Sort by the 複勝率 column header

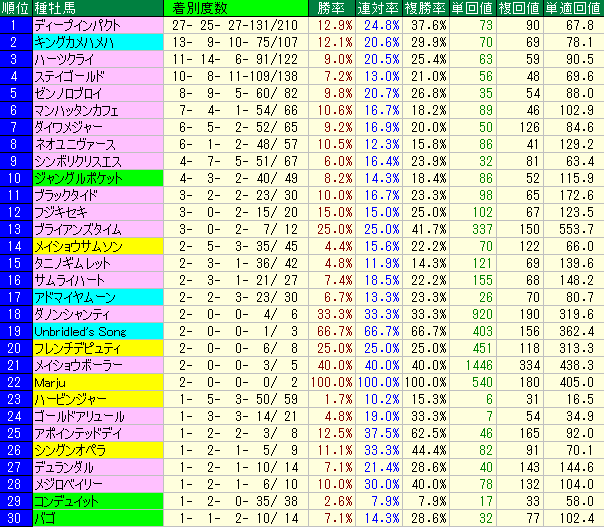tap(426, 8)
